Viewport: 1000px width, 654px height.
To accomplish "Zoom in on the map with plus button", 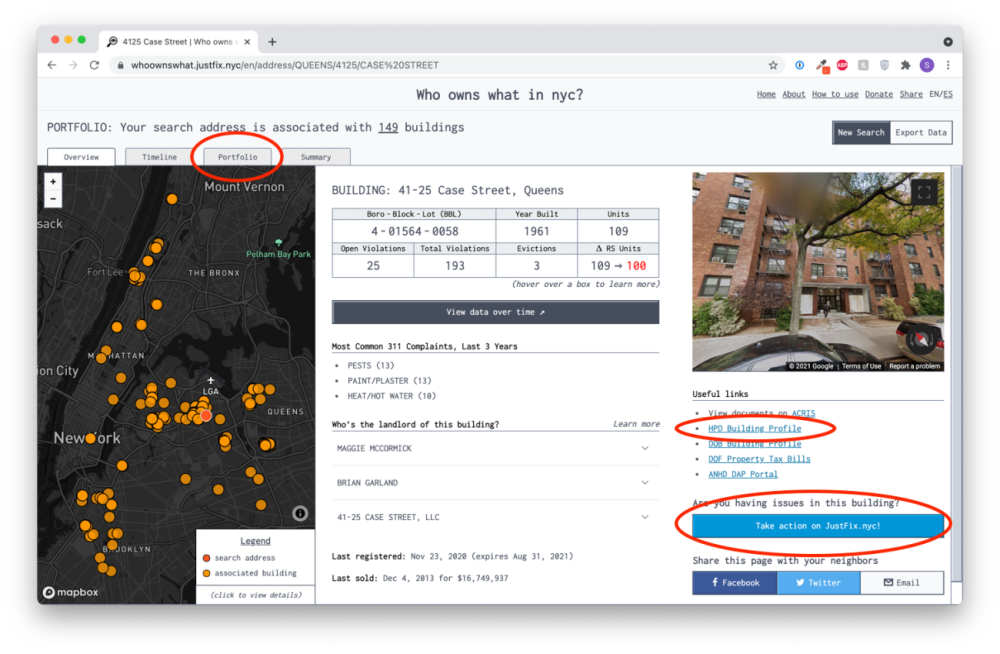I will tap(53, 182).
